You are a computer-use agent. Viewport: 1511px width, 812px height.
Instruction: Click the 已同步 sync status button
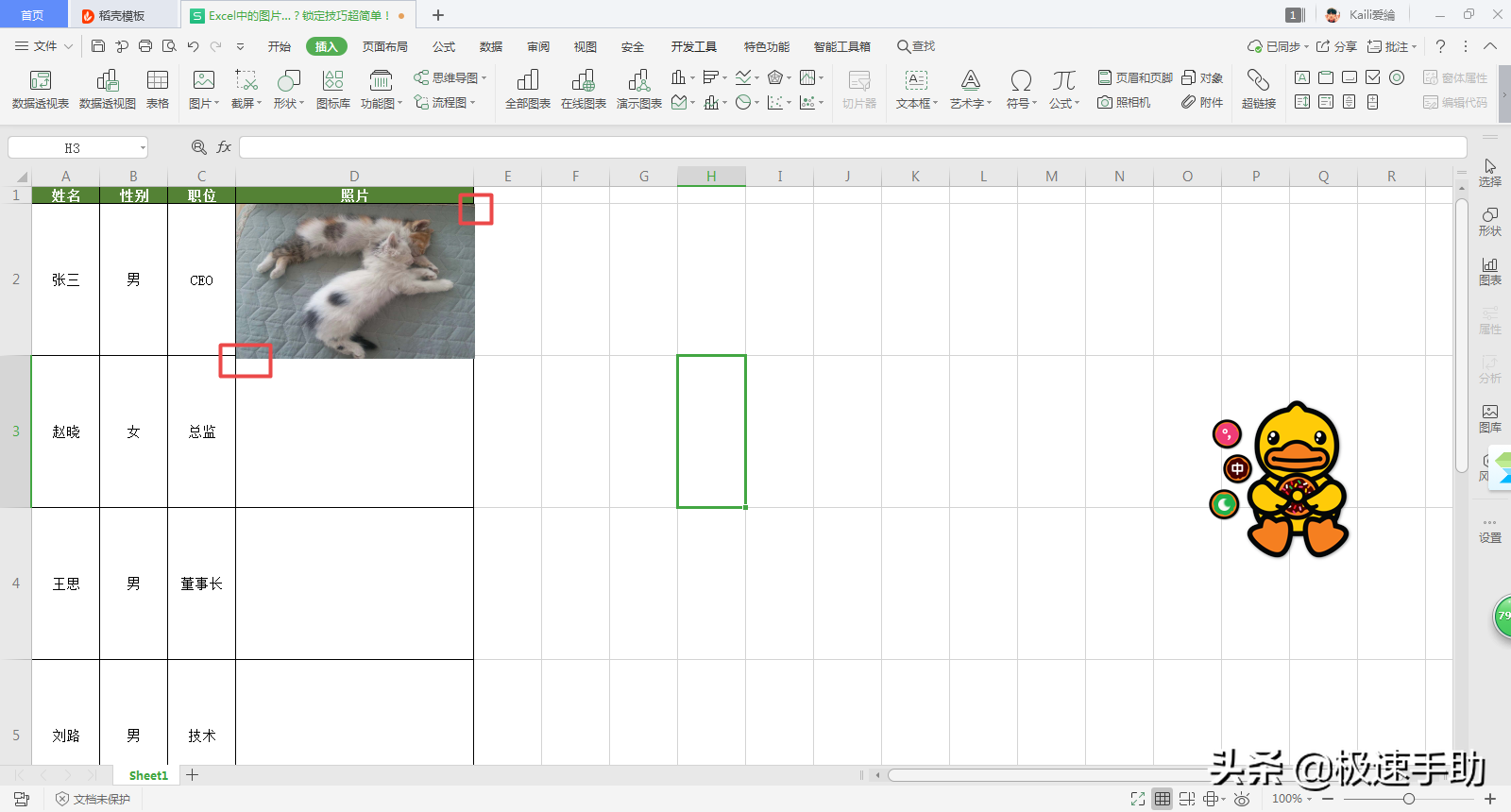(1278, 46)
